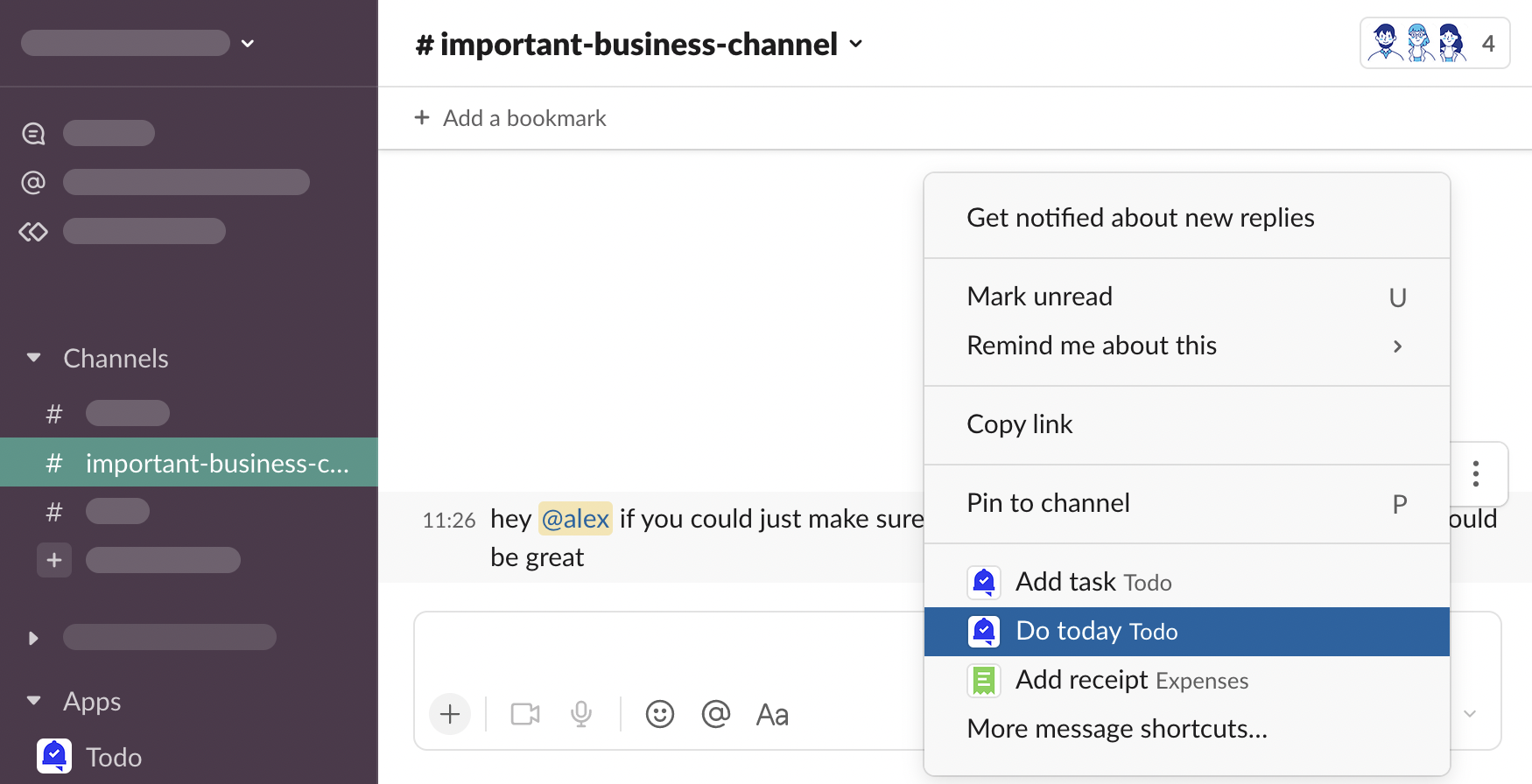
Task: Choose Mark unread from the menu
Action: (x=1039, y=297)
